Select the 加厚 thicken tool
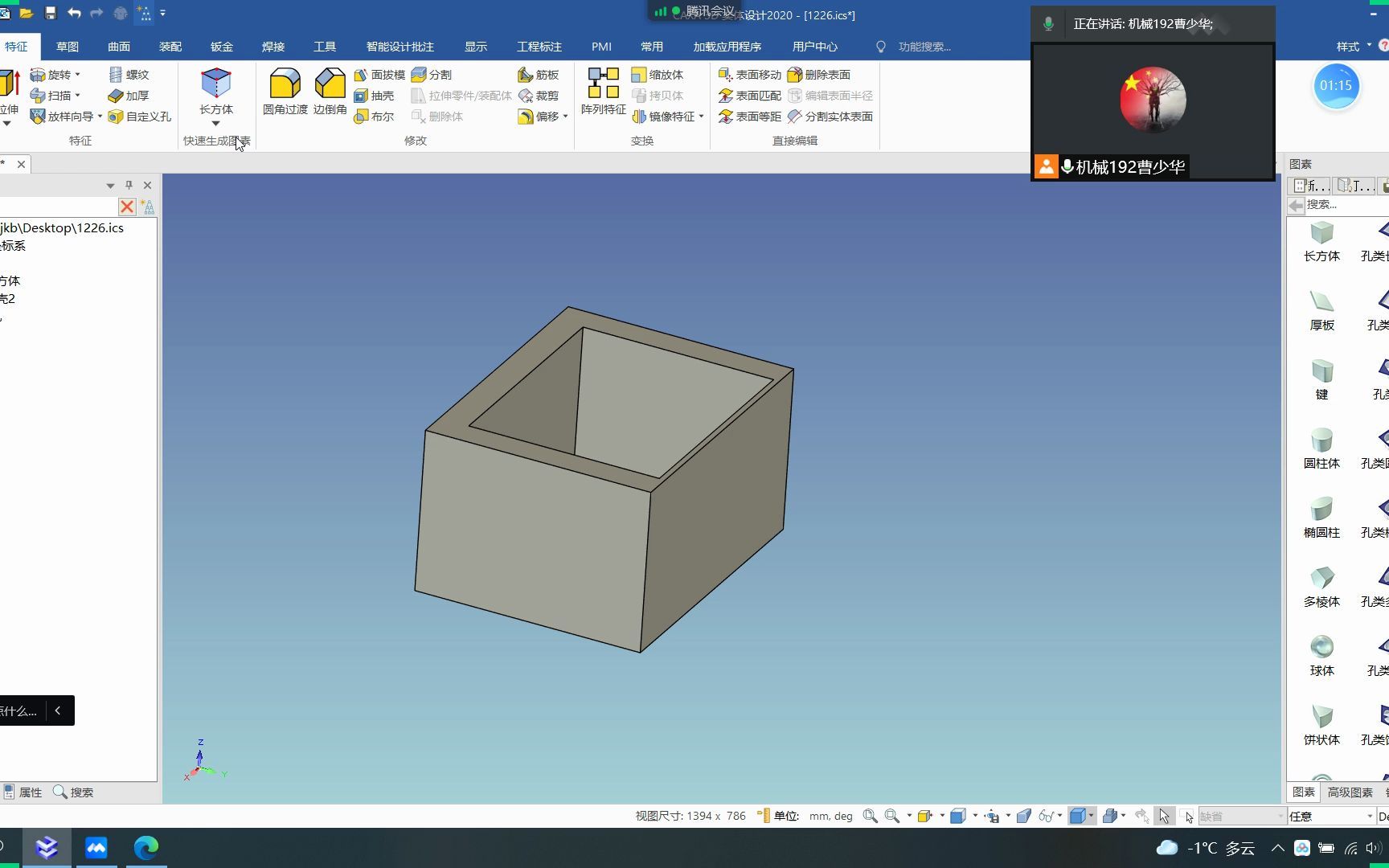1389x868 pixels. pos(129,96)
